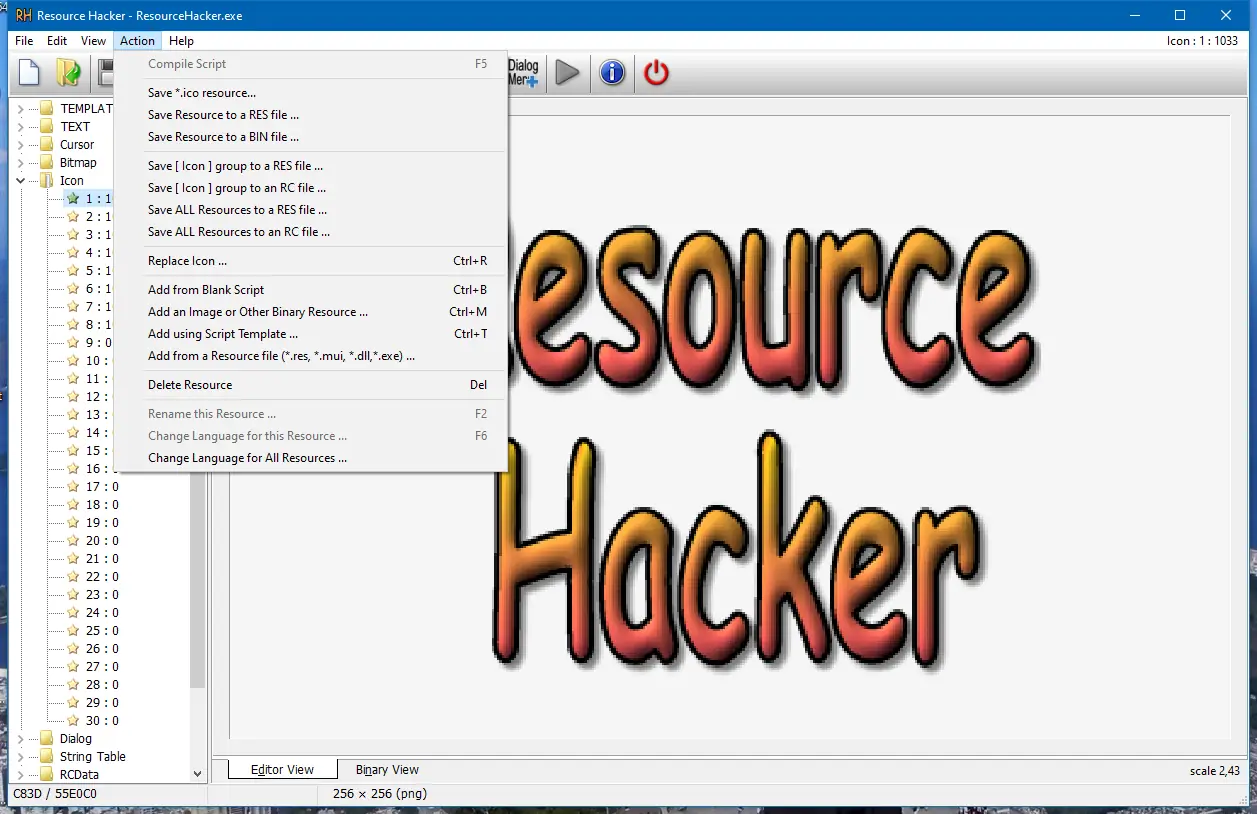This screenshot has width=1257, height=814.
Task: Choose Delete Resource menu entry
Action: (311, 385)
